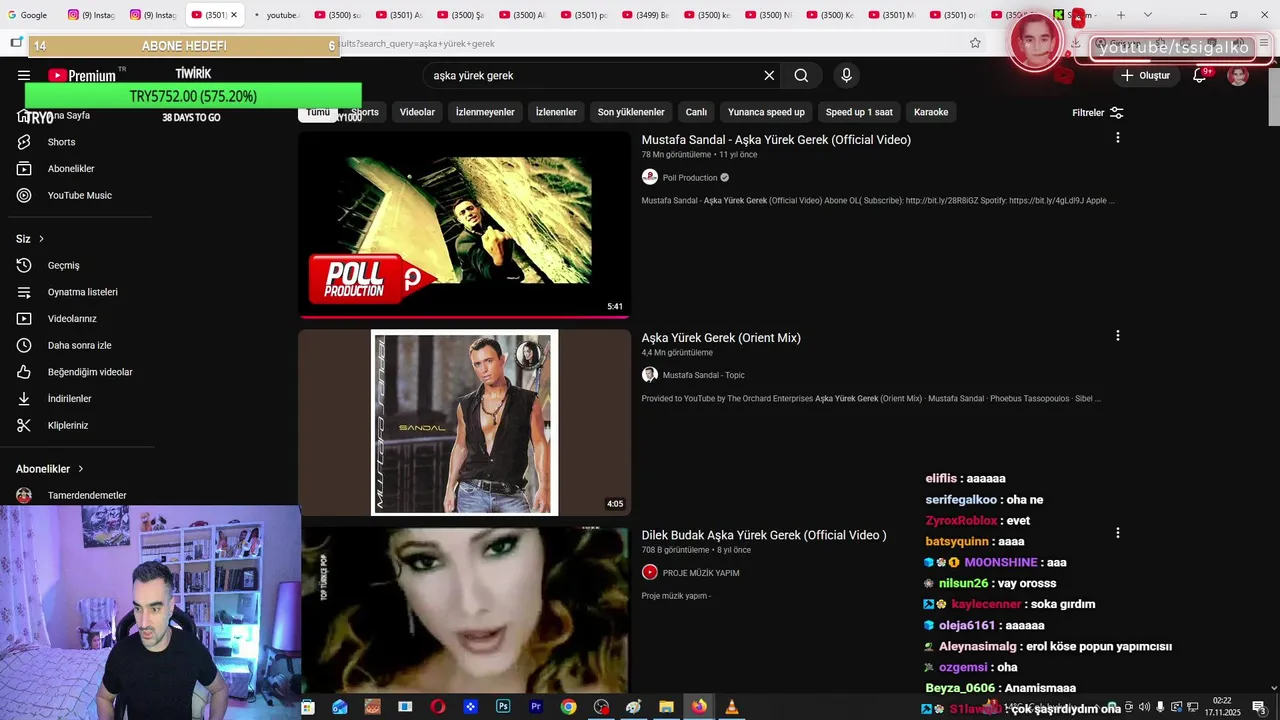The width and height of the screenshot is (1280, 720).
Task: Bookmark this page with star icon
Action: 975,43
